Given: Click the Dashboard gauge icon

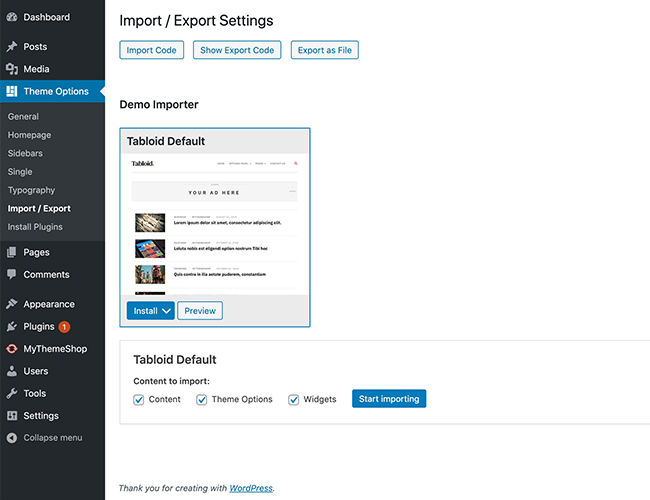Looking at the screenshot, I should click(12, 17).
